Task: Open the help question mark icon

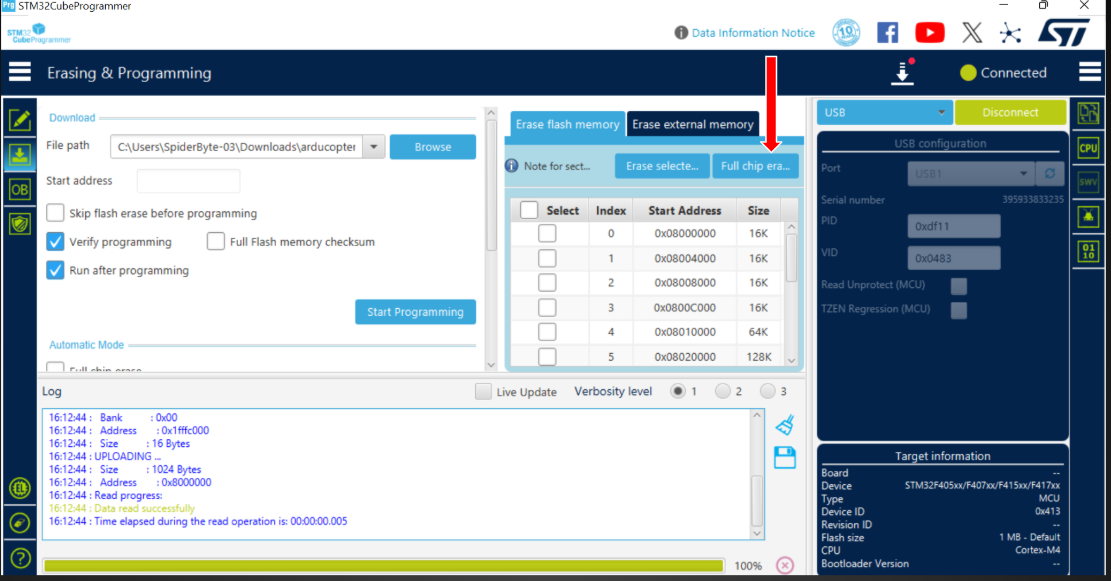Action: point(19,558)
